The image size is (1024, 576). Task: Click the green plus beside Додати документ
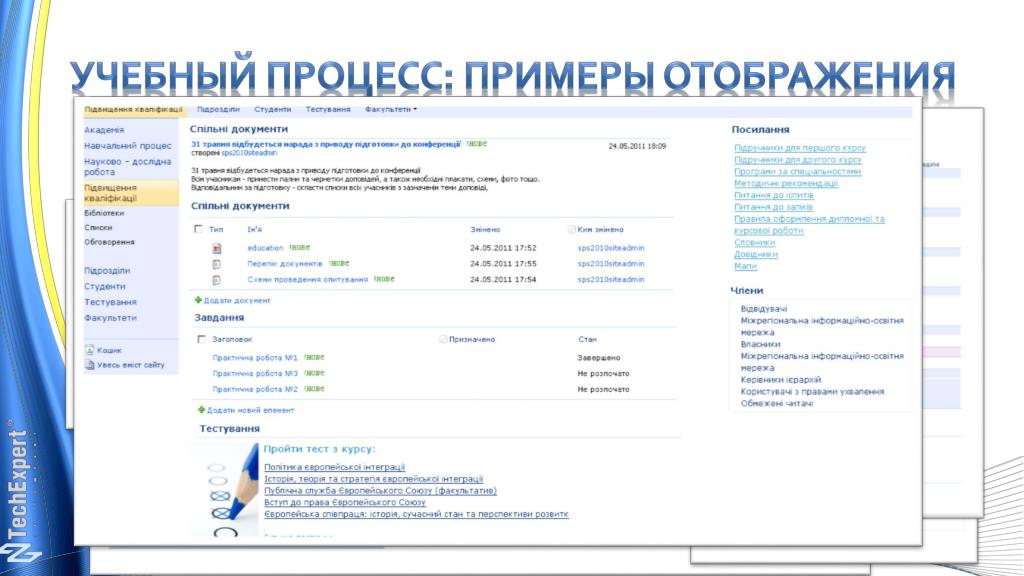tap(198, 300)
